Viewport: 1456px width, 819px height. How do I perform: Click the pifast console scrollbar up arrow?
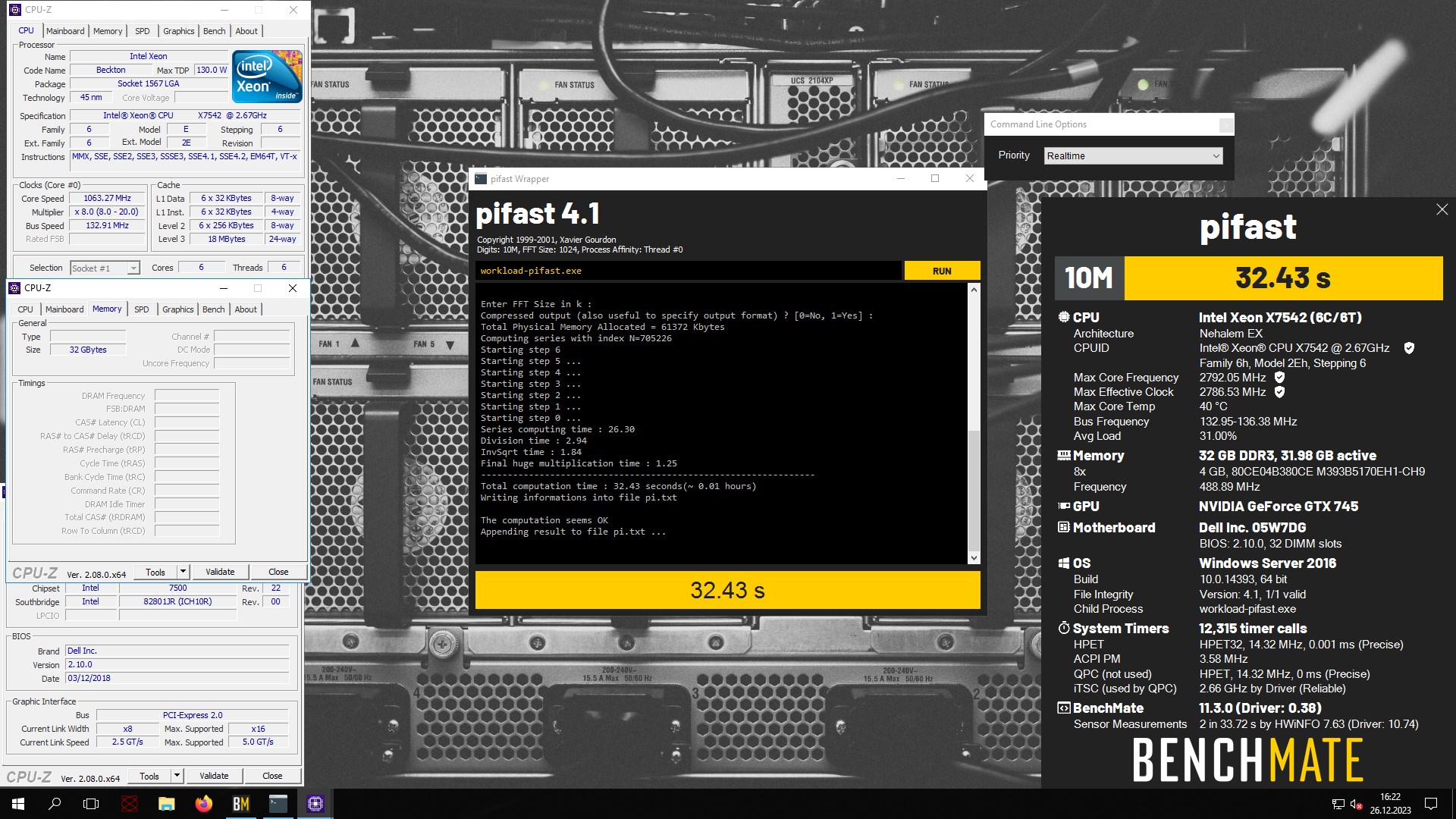pos(974,290)
